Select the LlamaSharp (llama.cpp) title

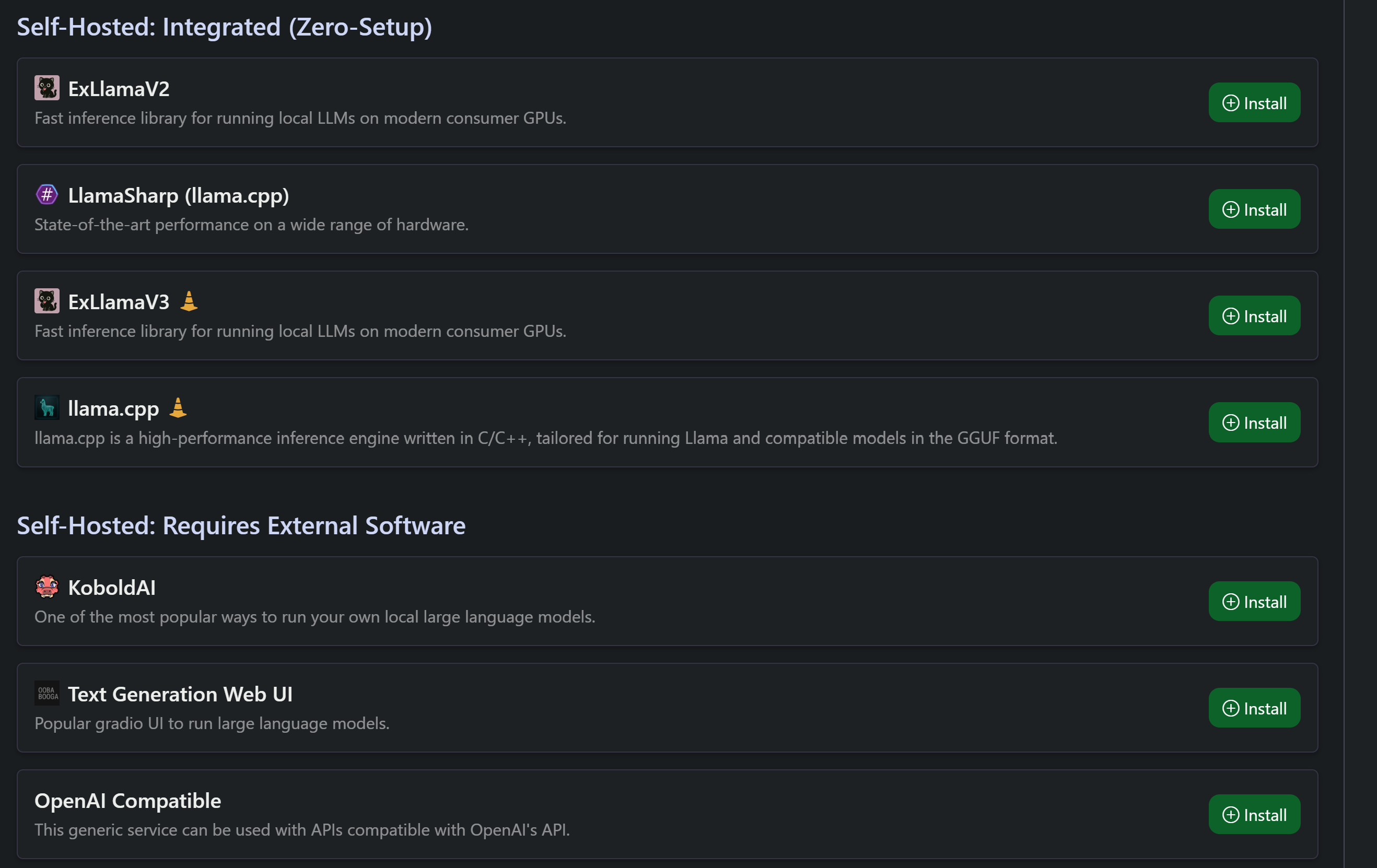pos(179,196)
